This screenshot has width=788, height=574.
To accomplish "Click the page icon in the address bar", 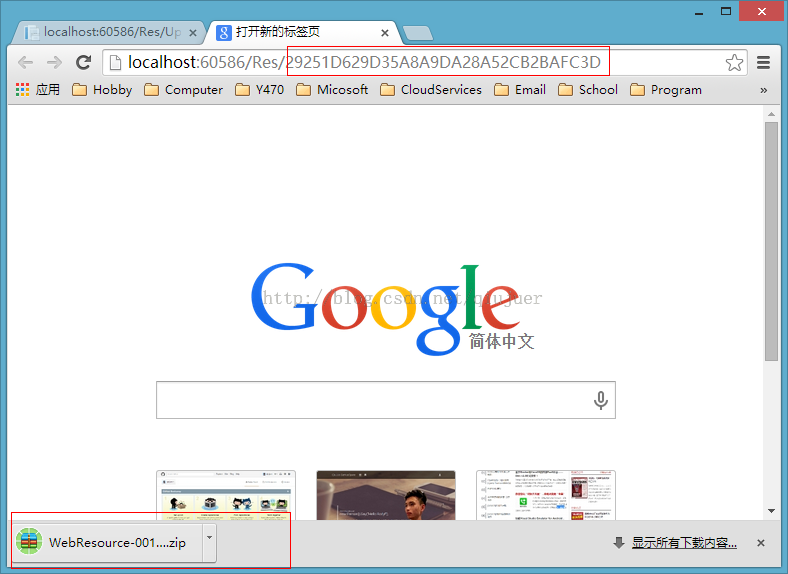I will pos(115,63).
